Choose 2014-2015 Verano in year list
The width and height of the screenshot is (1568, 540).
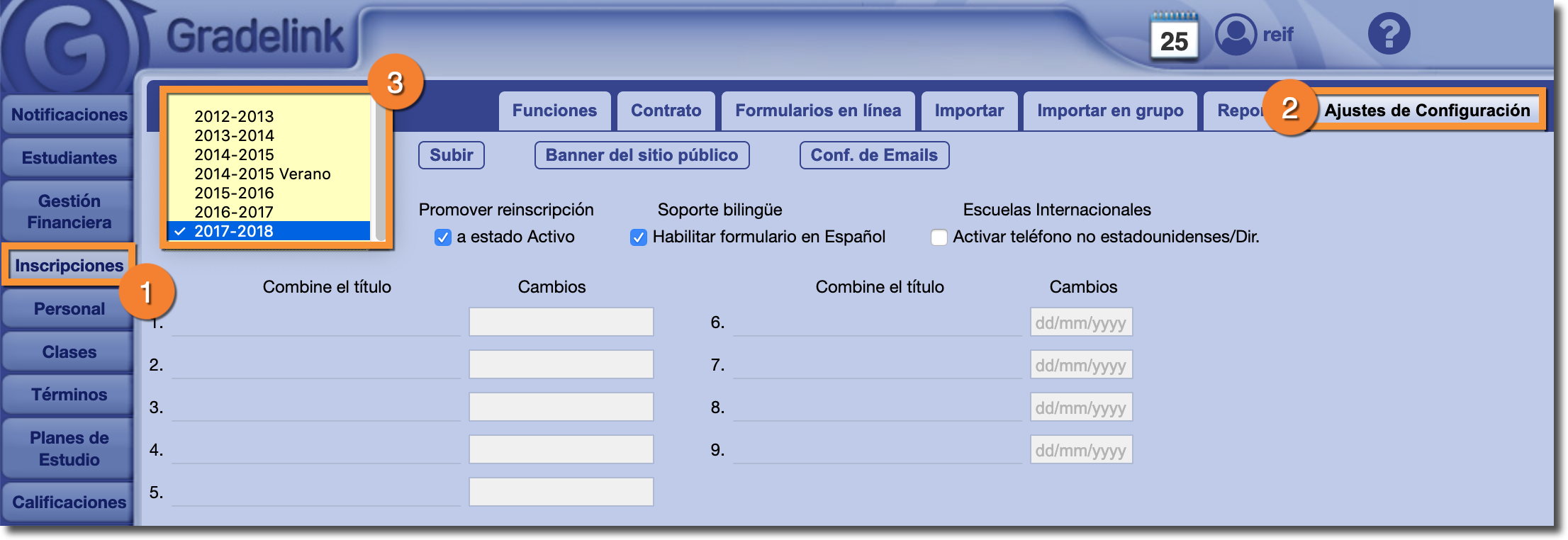pos(262,174)
